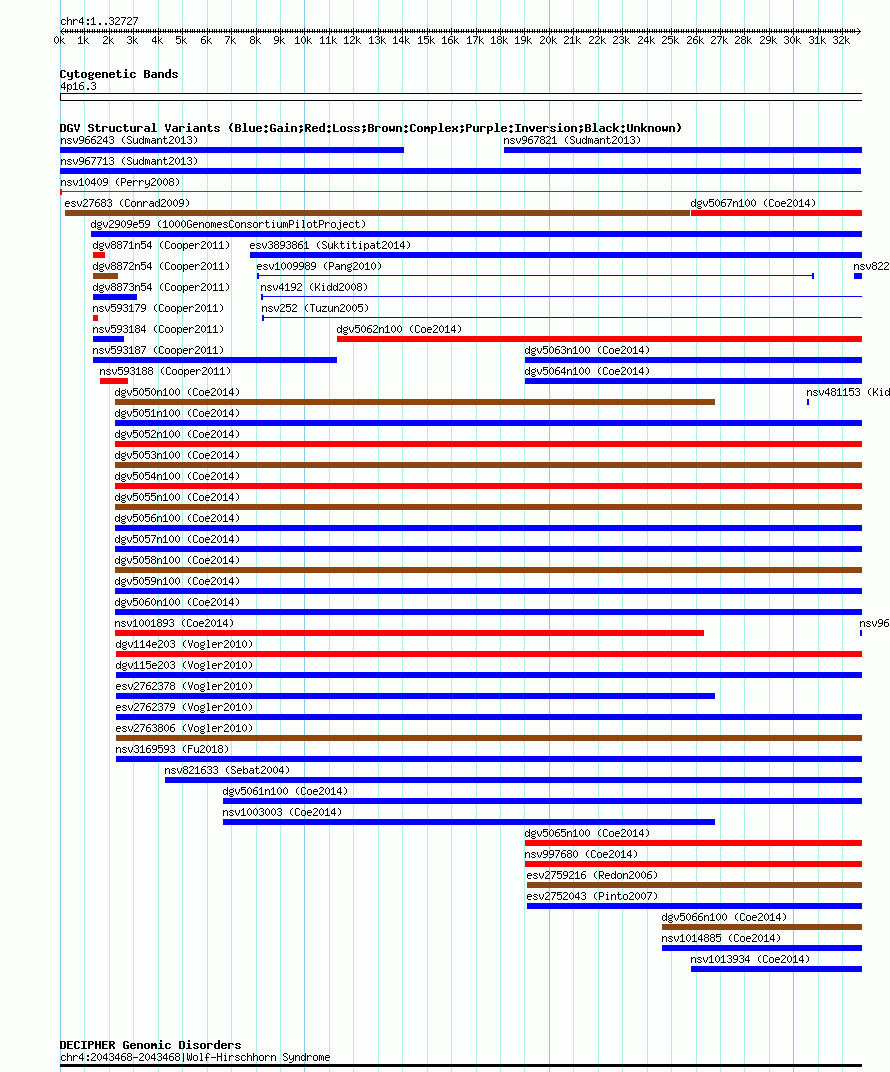890x1072 pixels.
Task: Open dgv5058n100 (Coe2014) label
Action: (177, 560)
